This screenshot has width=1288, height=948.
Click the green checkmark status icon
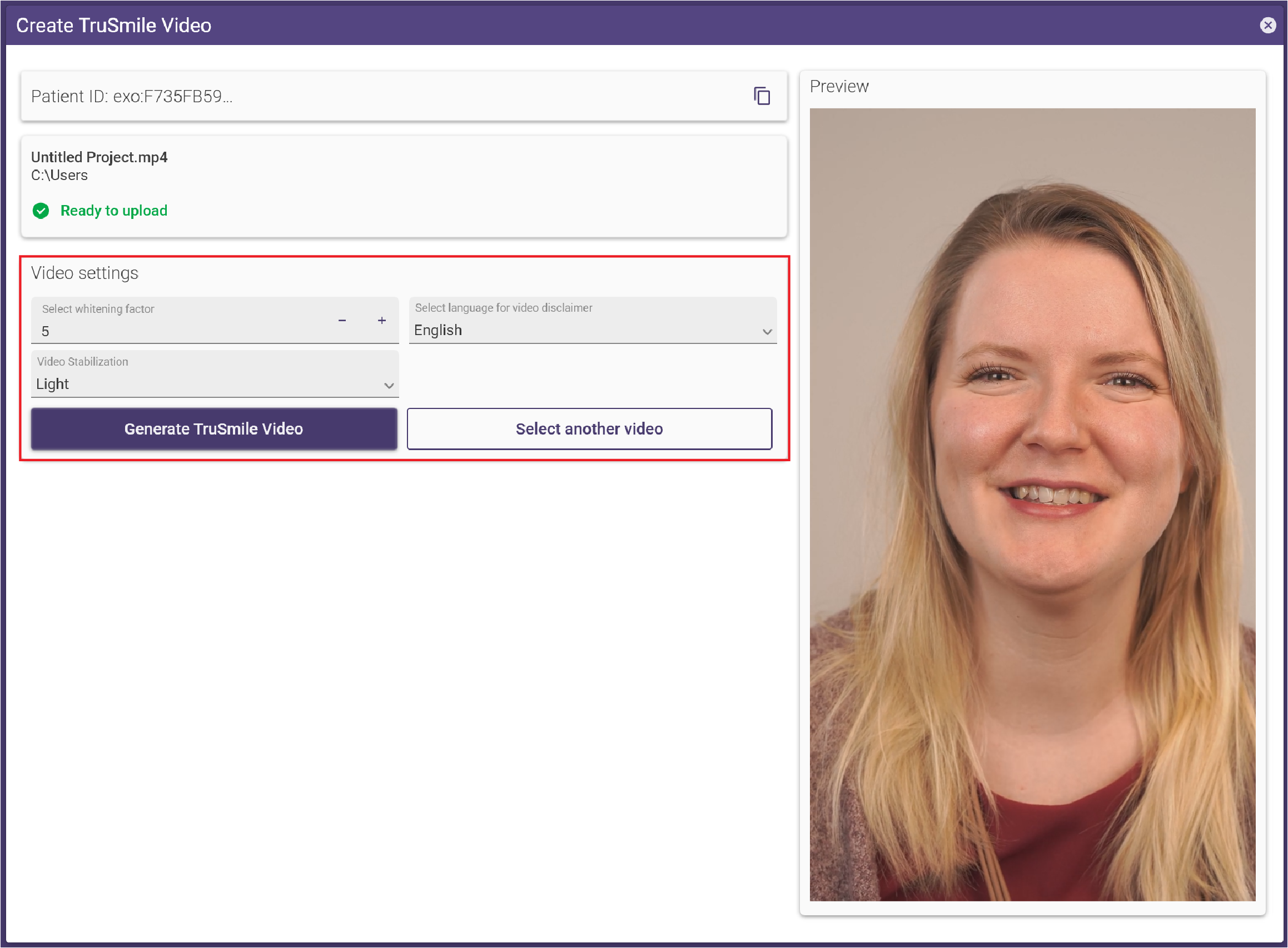41,211
